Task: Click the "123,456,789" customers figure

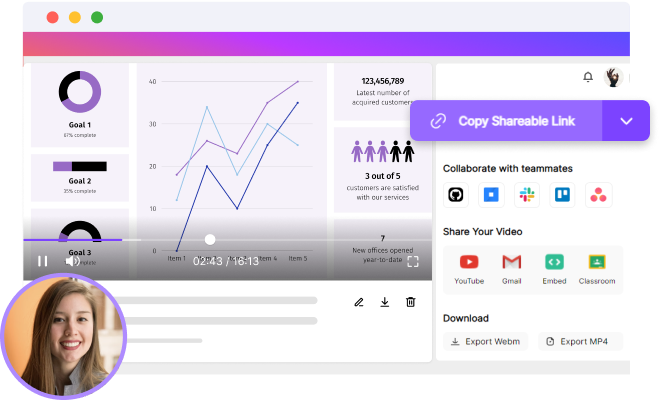Action: tap(383, 81)
